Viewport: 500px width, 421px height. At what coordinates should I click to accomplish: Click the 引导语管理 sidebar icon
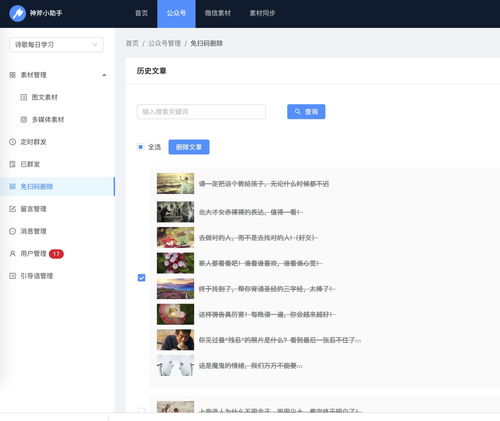click(12, 276)
